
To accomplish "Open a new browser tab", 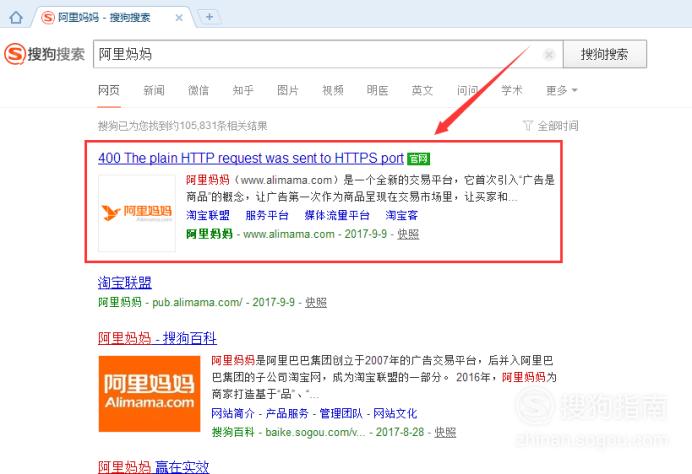I will [x=209, y=17].
